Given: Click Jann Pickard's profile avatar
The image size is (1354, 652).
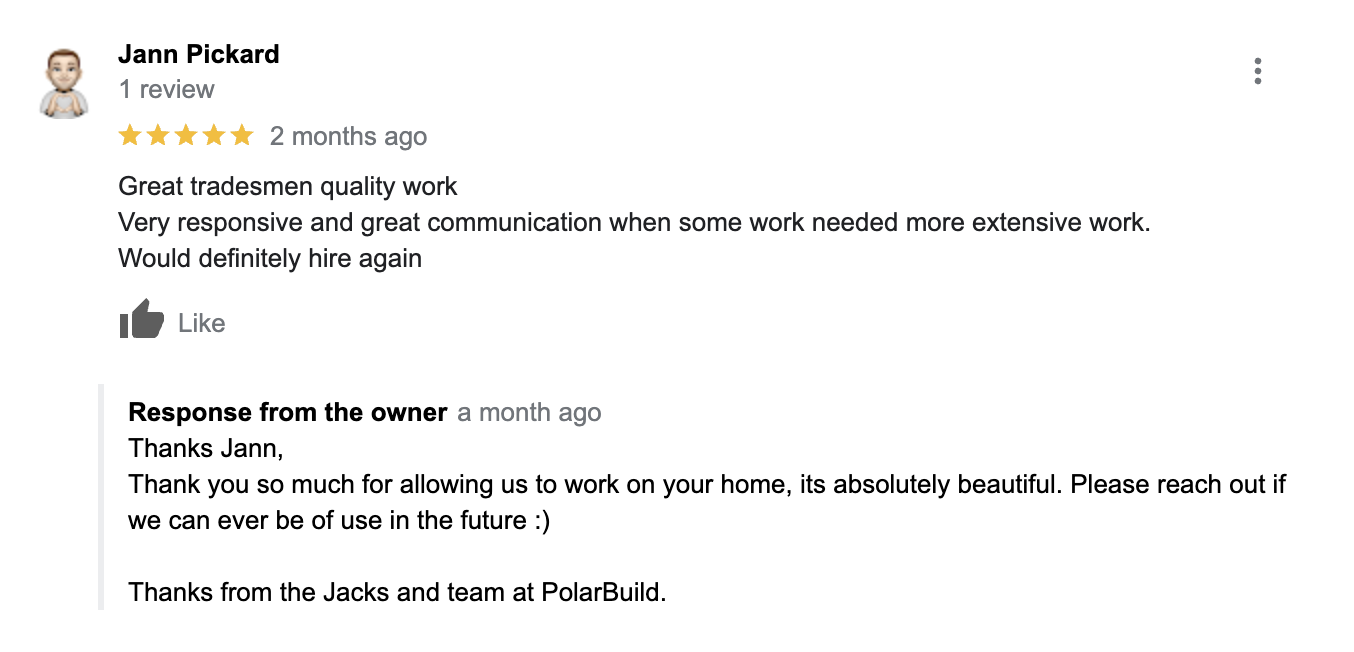Looking at the screenshot, I should [x=64, y=83].
